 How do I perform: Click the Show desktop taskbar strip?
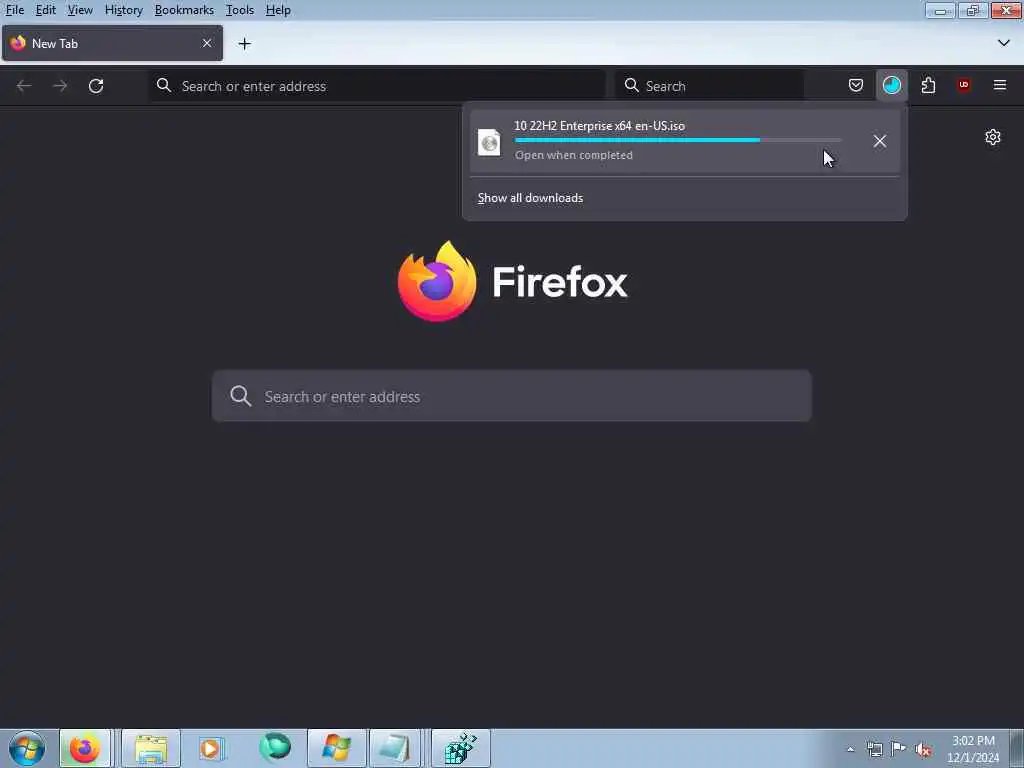(x=1017, y=749)
